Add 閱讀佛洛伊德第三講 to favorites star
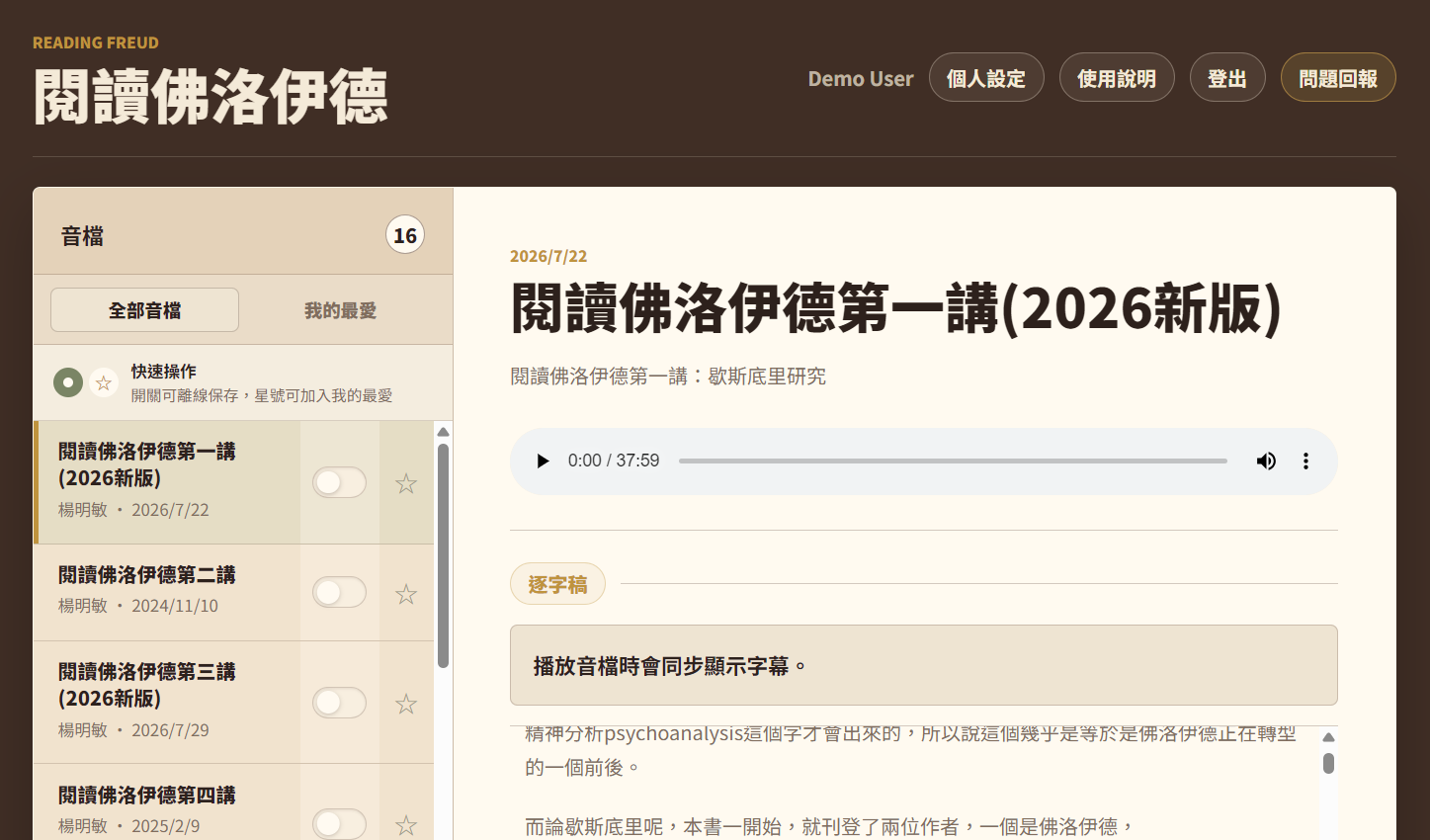The image size is (1430, 840). (406, 704)
